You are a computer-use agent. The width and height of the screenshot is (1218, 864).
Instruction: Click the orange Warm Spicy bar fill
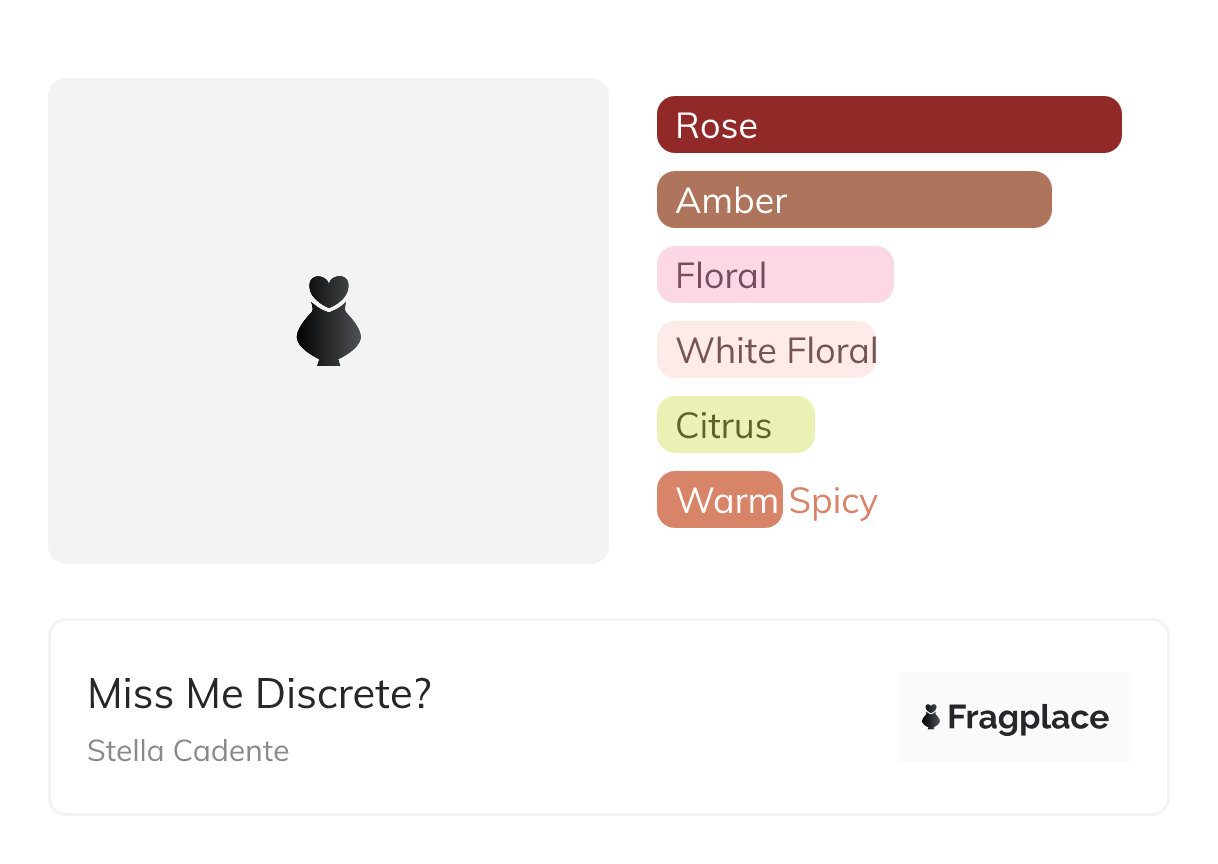point(719,500)
